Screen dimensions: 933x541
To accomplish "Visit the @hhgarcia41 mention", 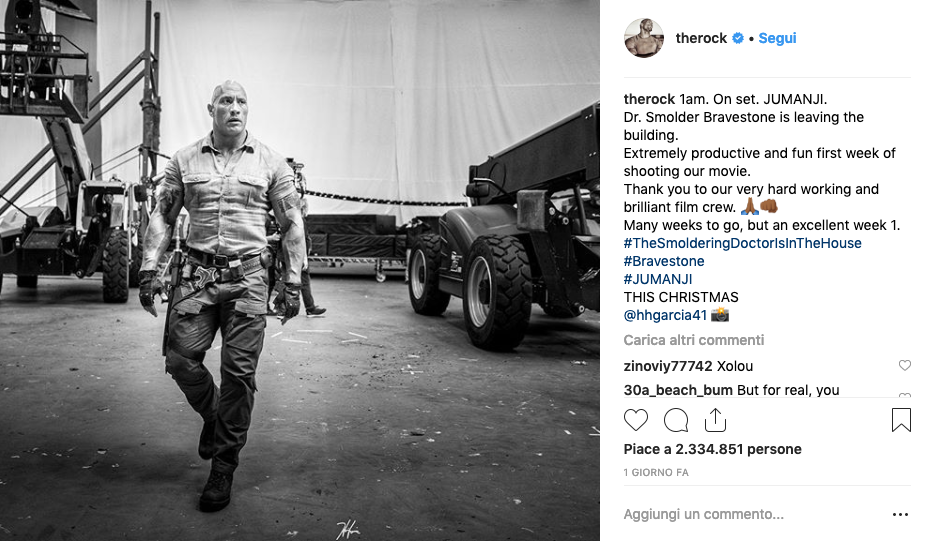I will (665, 315).
